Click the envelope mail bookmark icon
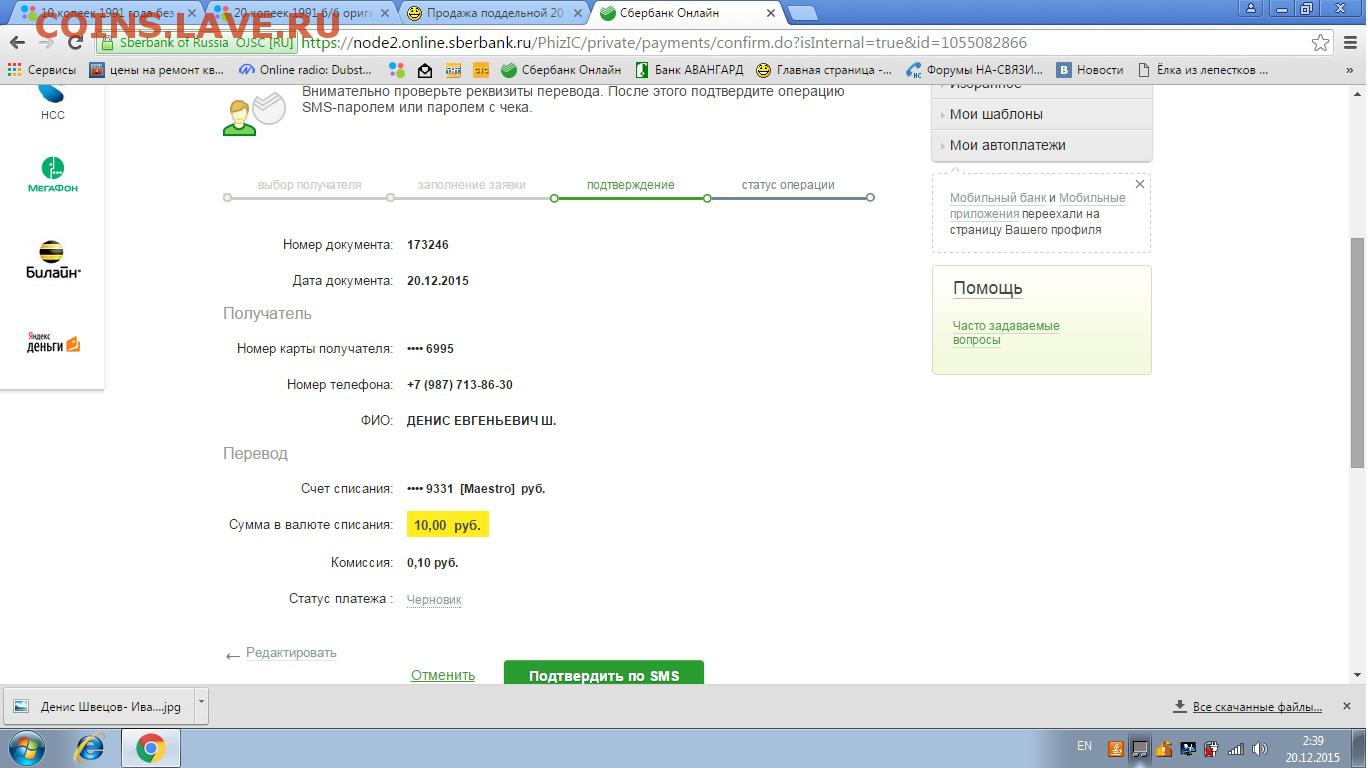Image resolution: width=1368 pixels, height=772 pixels. tap(425, 70)
